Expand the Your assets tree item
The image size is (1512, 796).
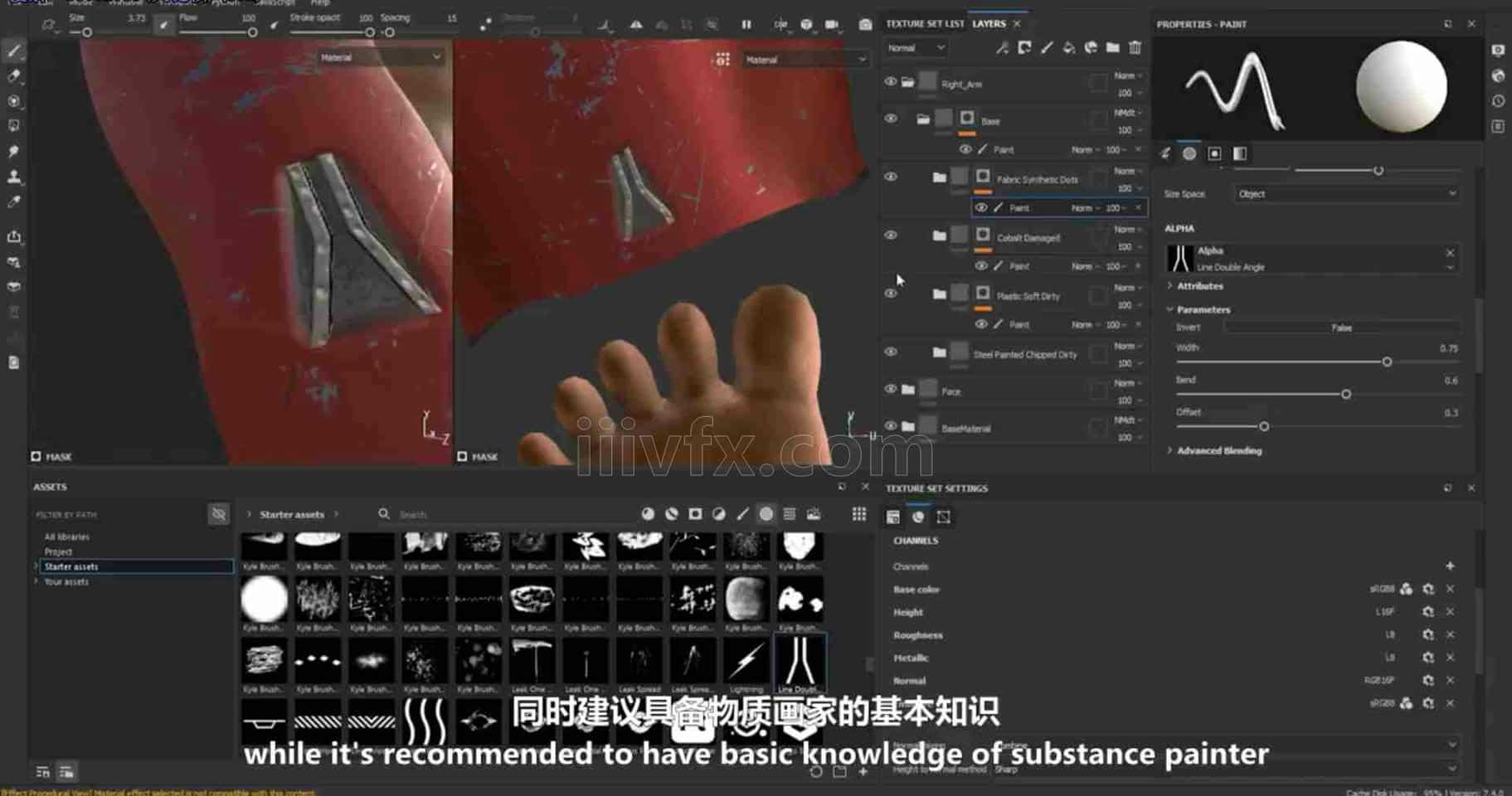[36, 581]
